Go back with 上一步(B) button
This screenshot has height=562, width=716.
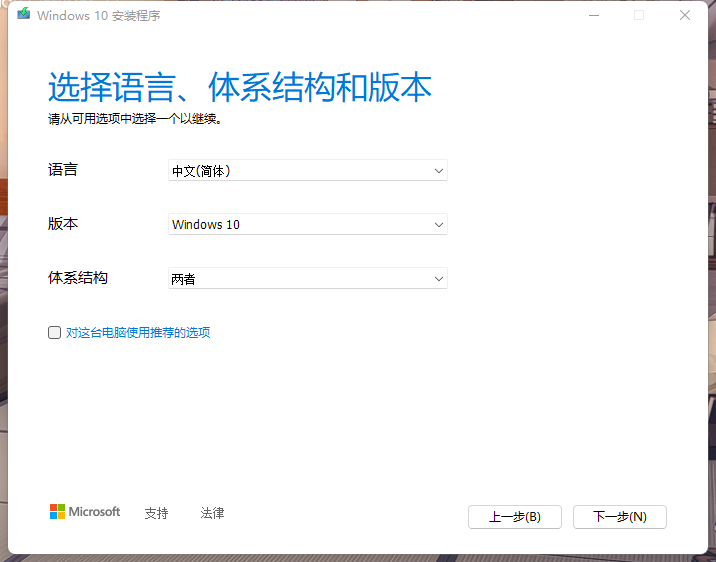click(x=515, y=517)
